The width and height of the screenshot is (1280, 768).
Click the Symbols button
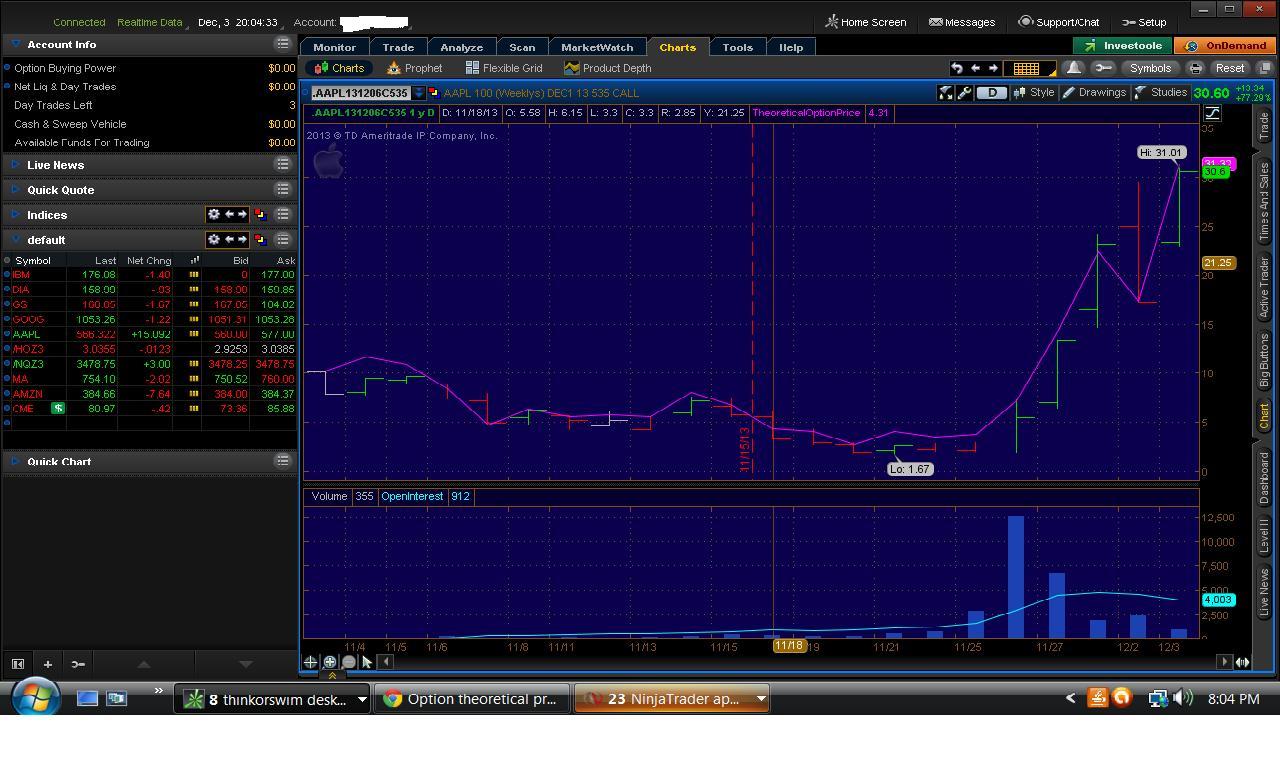[x=1150, y=68]
